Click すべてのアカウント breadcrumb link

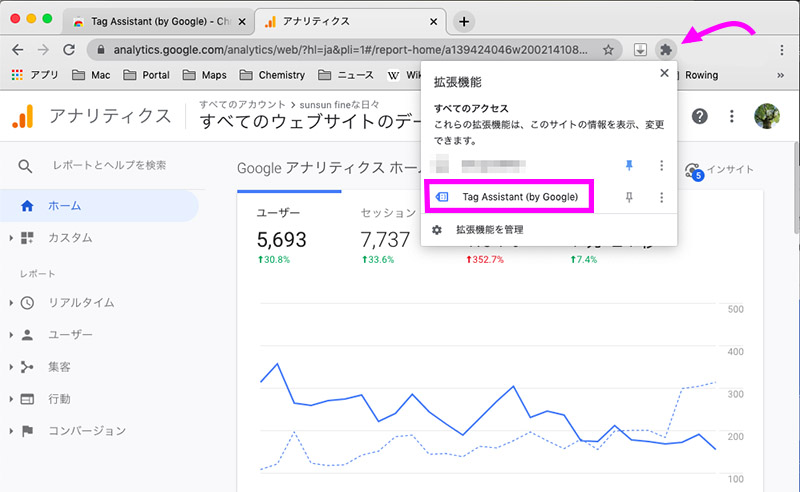[x=242, y=105]
